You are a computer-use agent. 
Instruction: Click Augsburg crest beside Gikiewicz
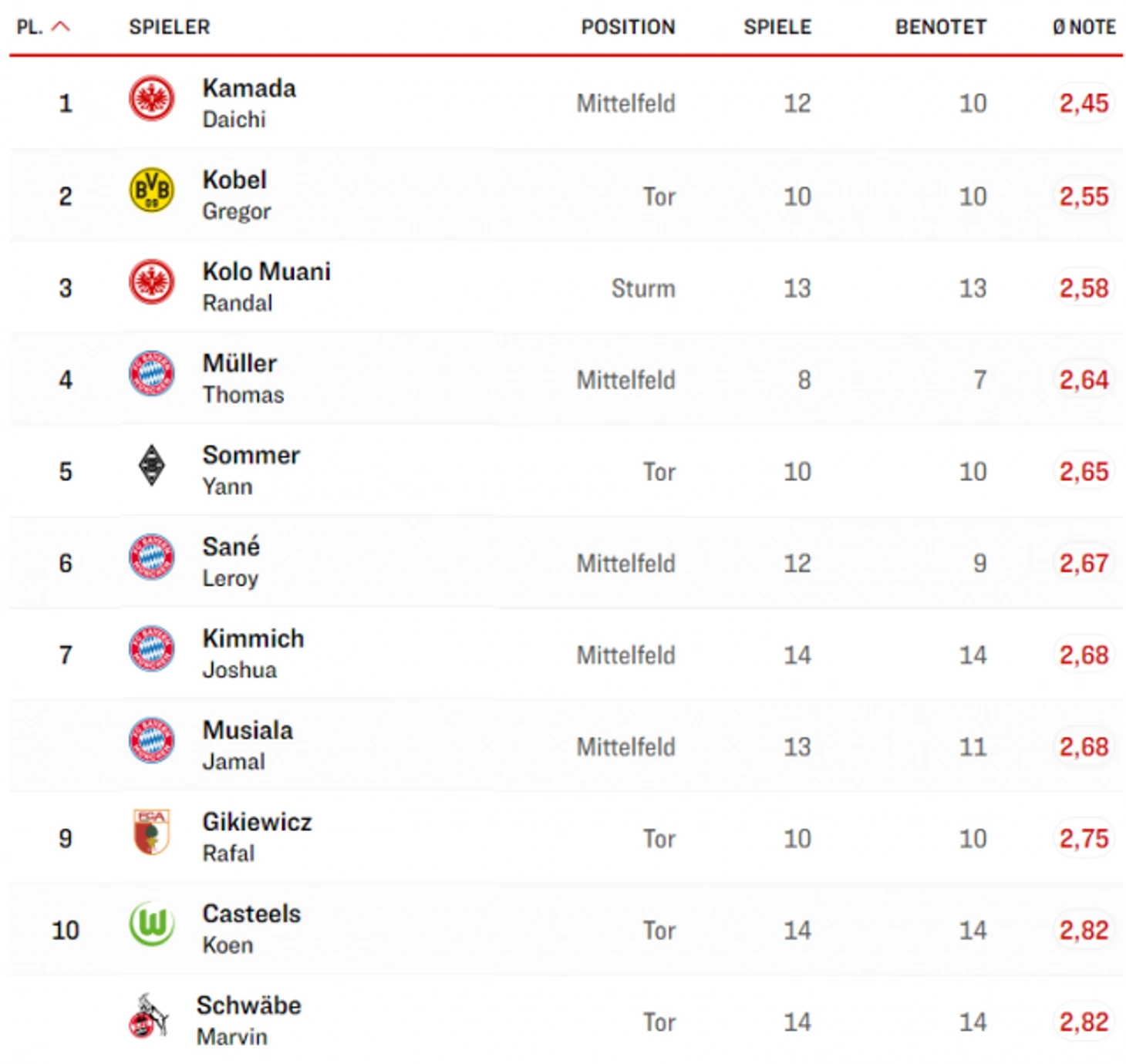[x=151, y=832]
